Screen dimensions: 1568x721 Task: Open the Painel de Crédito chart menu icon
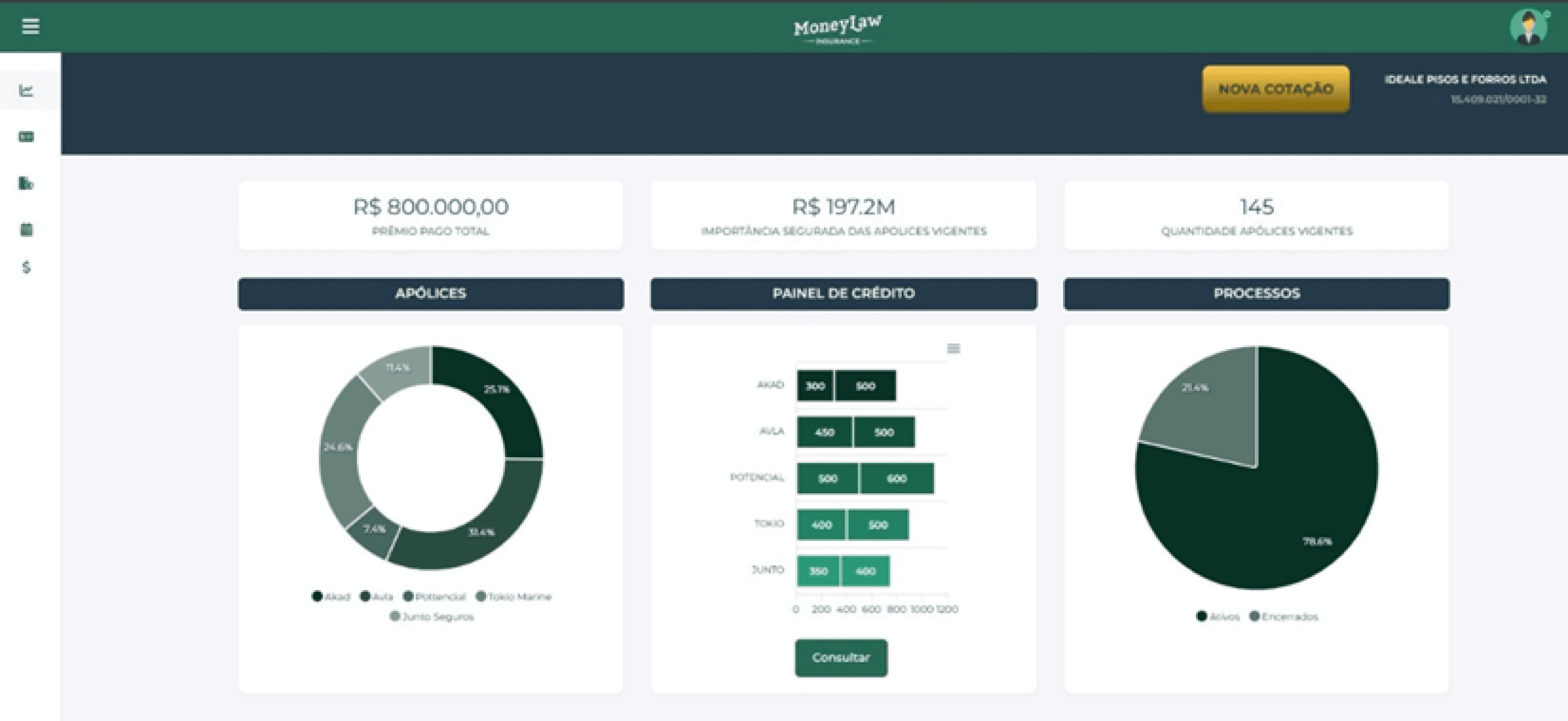(953, 348)
